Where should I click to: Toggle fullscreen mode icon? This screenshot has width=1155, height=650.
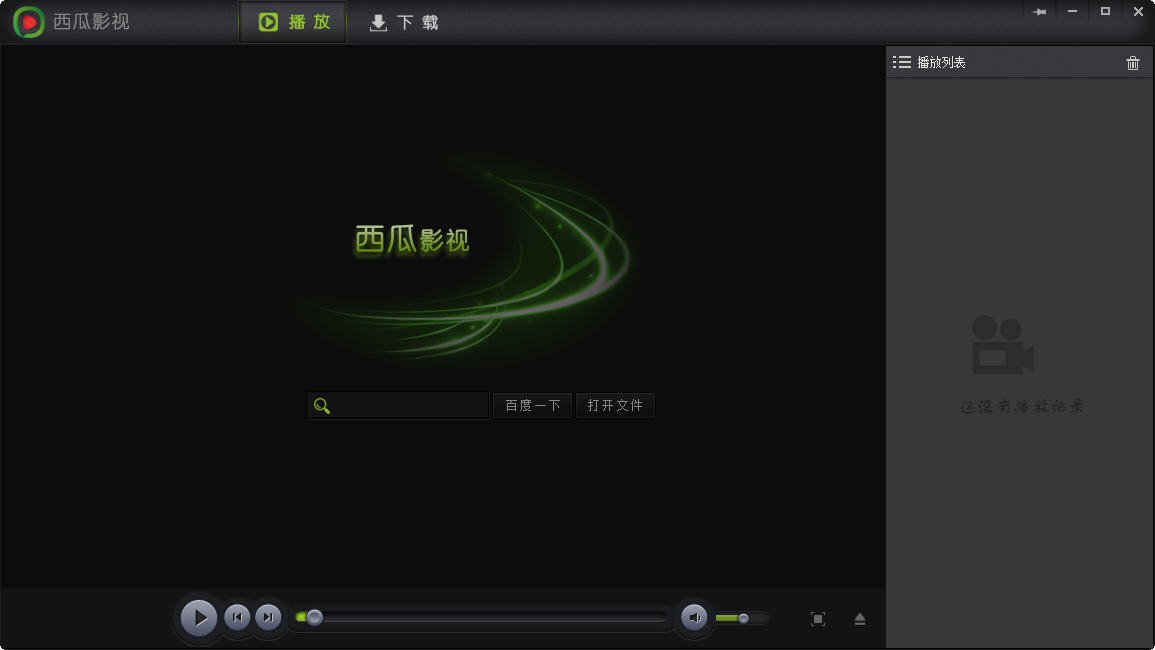pyautogui.click(x=818, y=619)
